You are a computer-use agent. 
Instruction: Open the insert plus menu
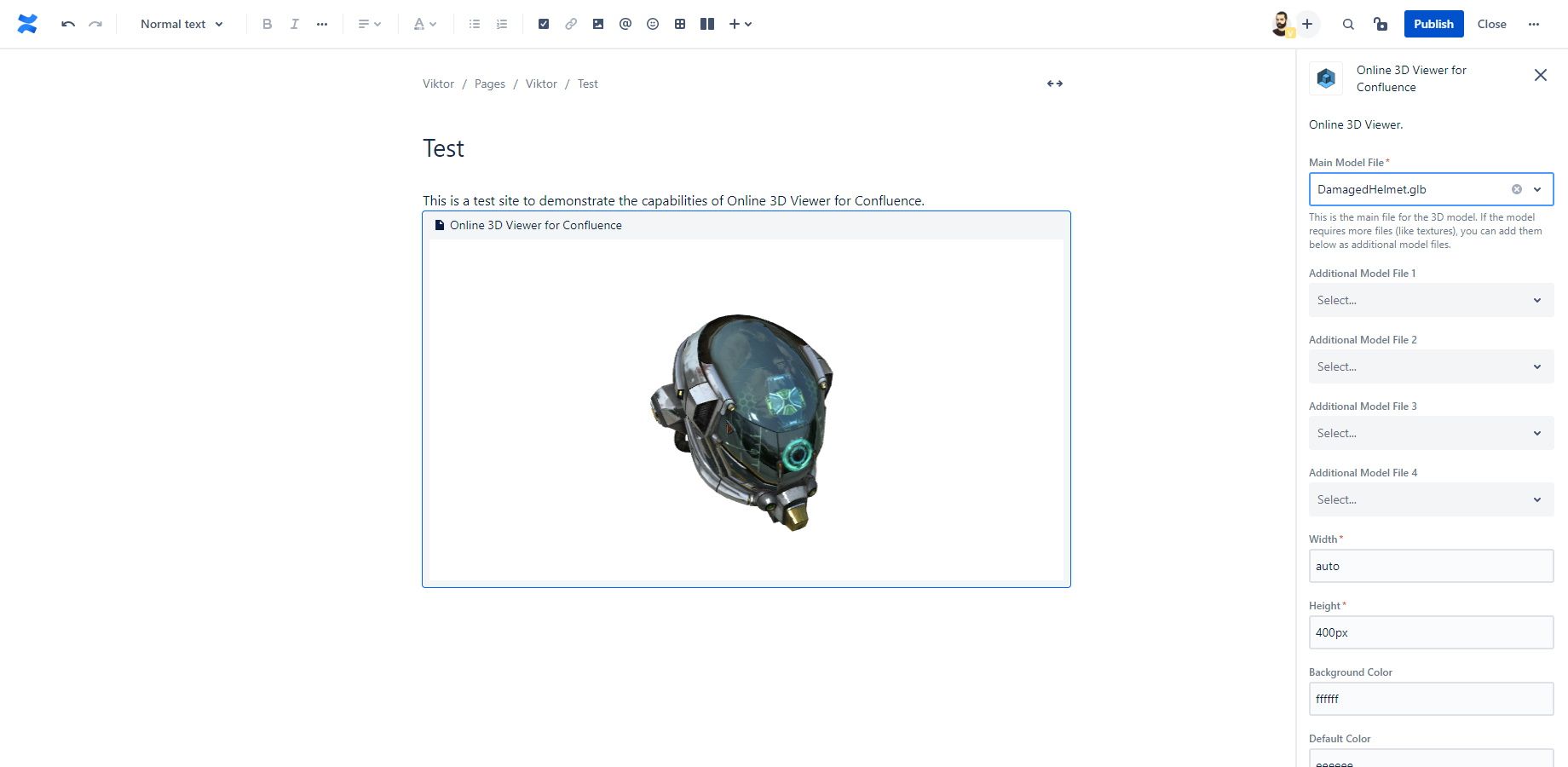(x=740, y=24)
